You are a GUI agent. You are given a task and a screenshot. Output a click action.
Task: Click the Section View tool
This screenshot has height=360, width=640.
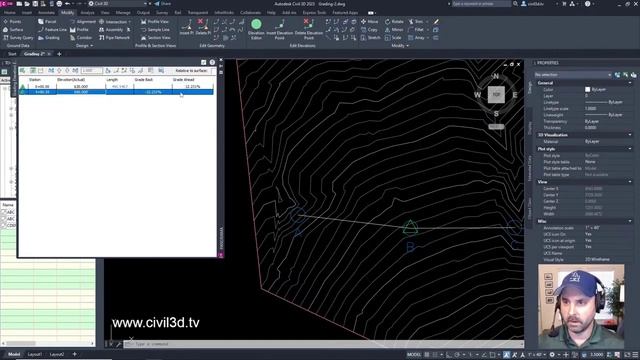156,38
